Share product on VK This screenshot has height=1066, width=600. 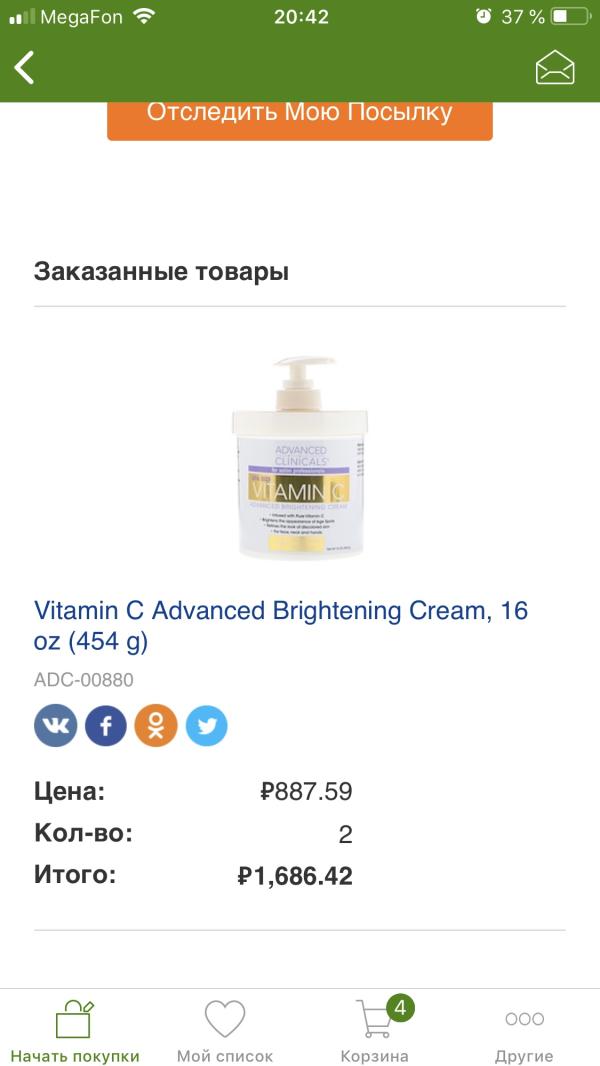[56, 726]
